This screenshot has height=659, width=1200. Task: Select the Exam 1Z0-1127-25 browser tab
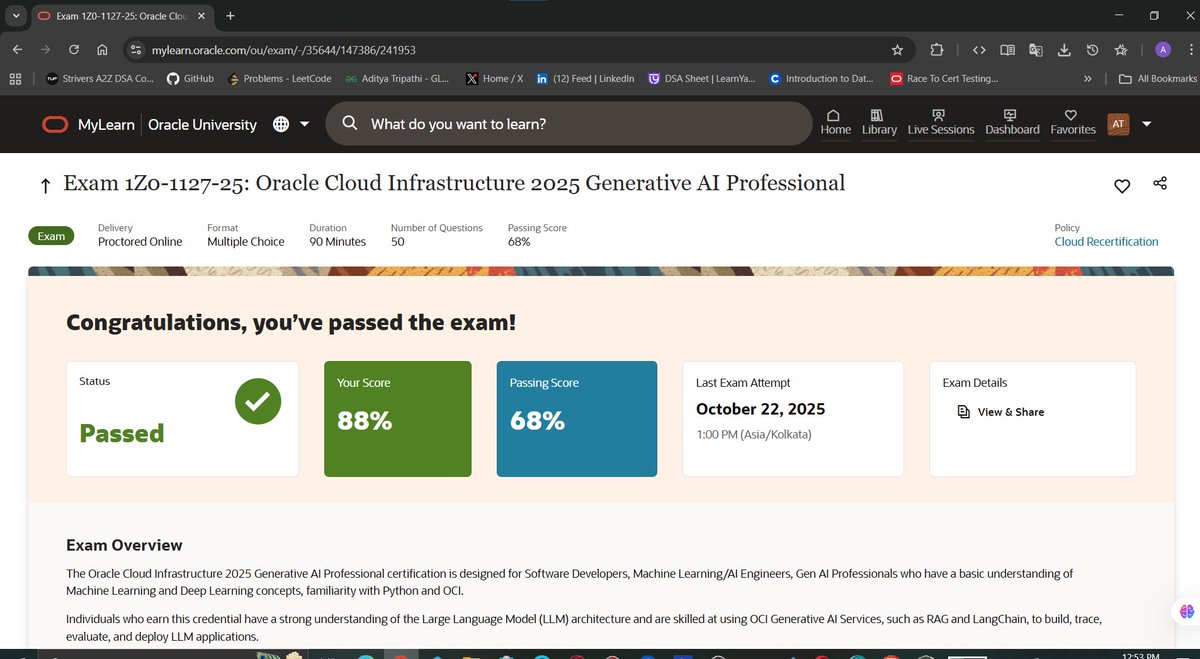coord(120,17)
